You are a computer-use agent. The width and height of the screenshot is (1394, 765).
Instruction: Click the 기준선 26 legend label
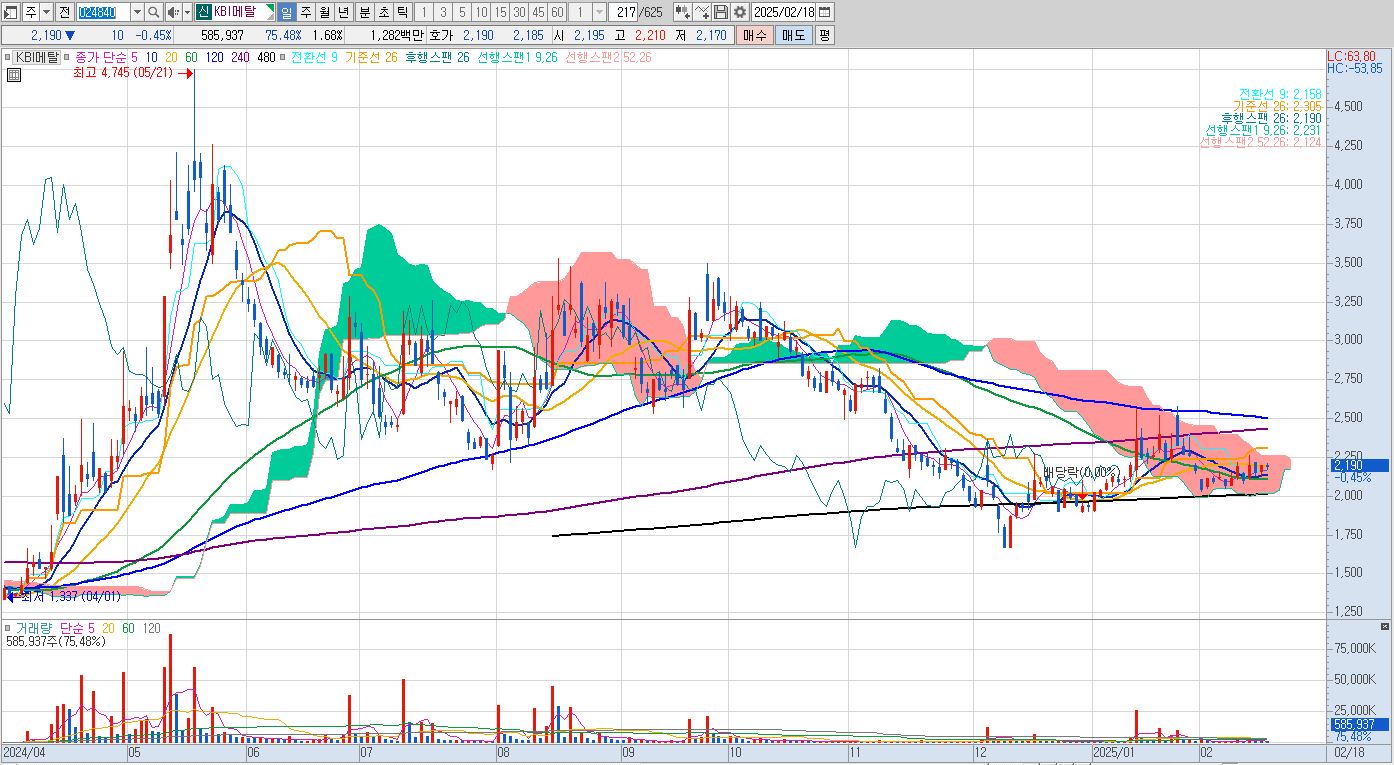click(372, 57)
